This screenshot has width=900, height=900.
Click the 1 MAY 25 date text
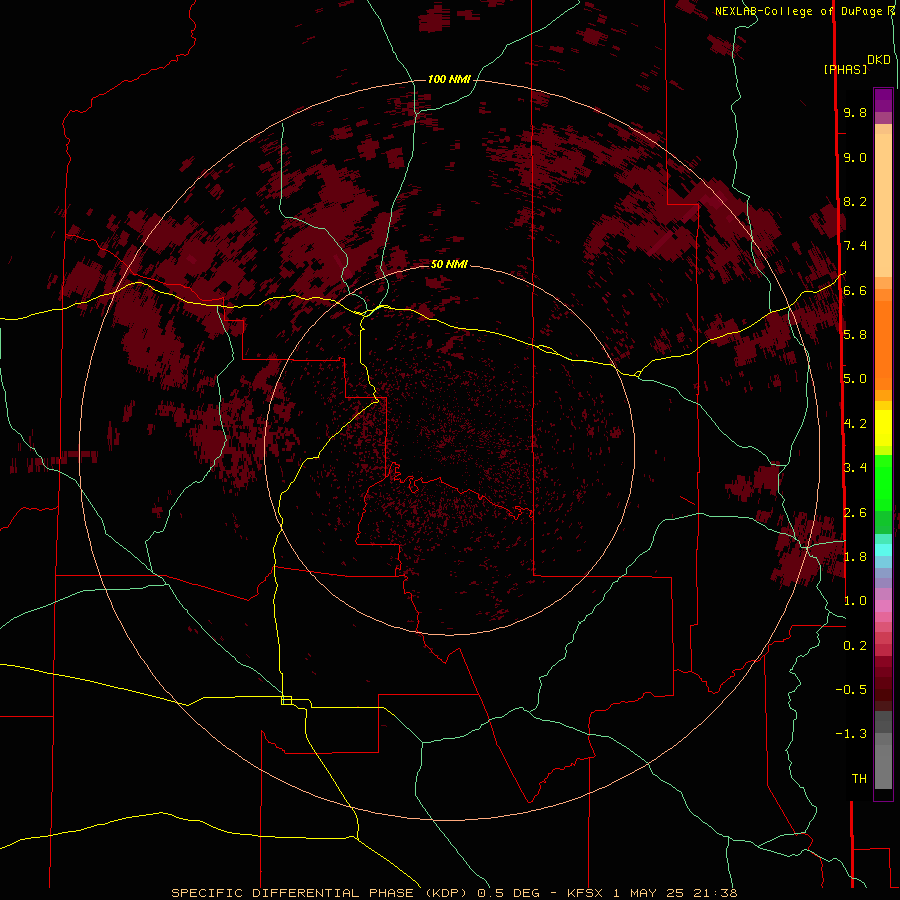[650, 893]
